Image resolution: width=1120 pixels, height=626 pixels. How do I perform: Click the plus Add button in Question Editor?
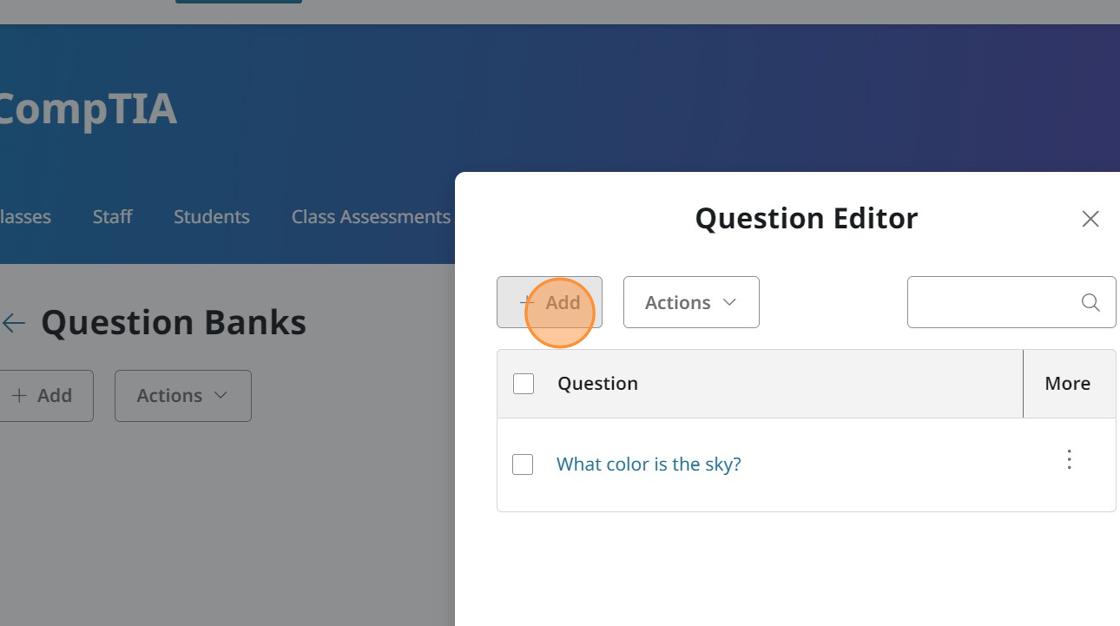click(549, 302)
